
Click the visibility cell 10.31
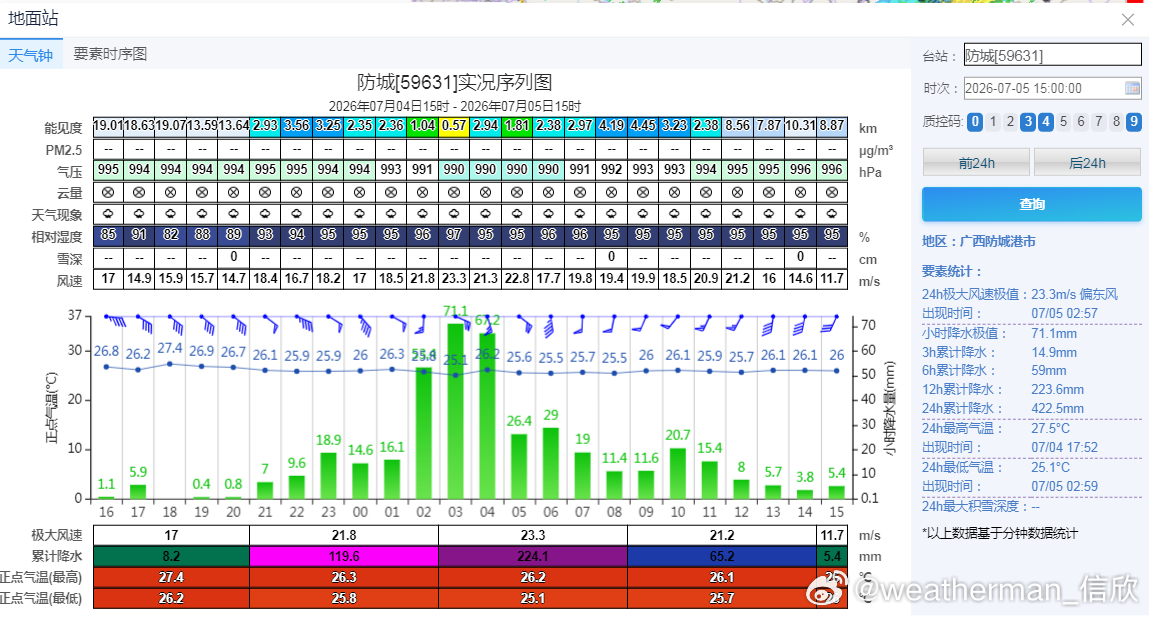(x=800, y=126)
